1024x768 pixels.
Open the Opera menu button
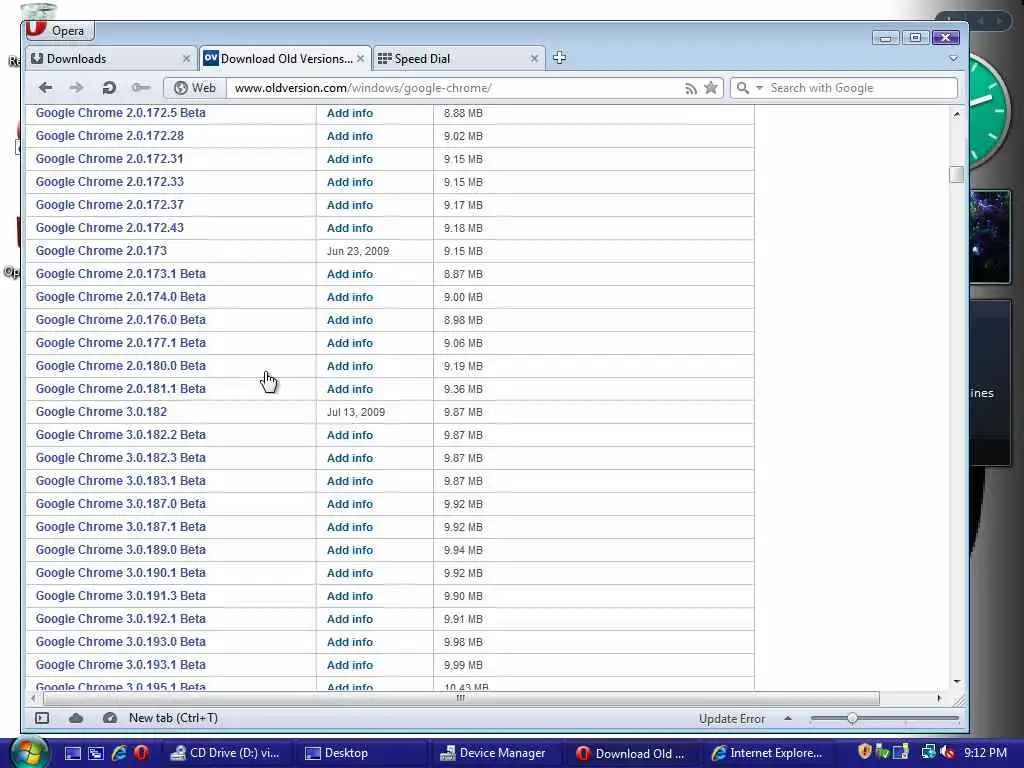click(x=59, y=30)
